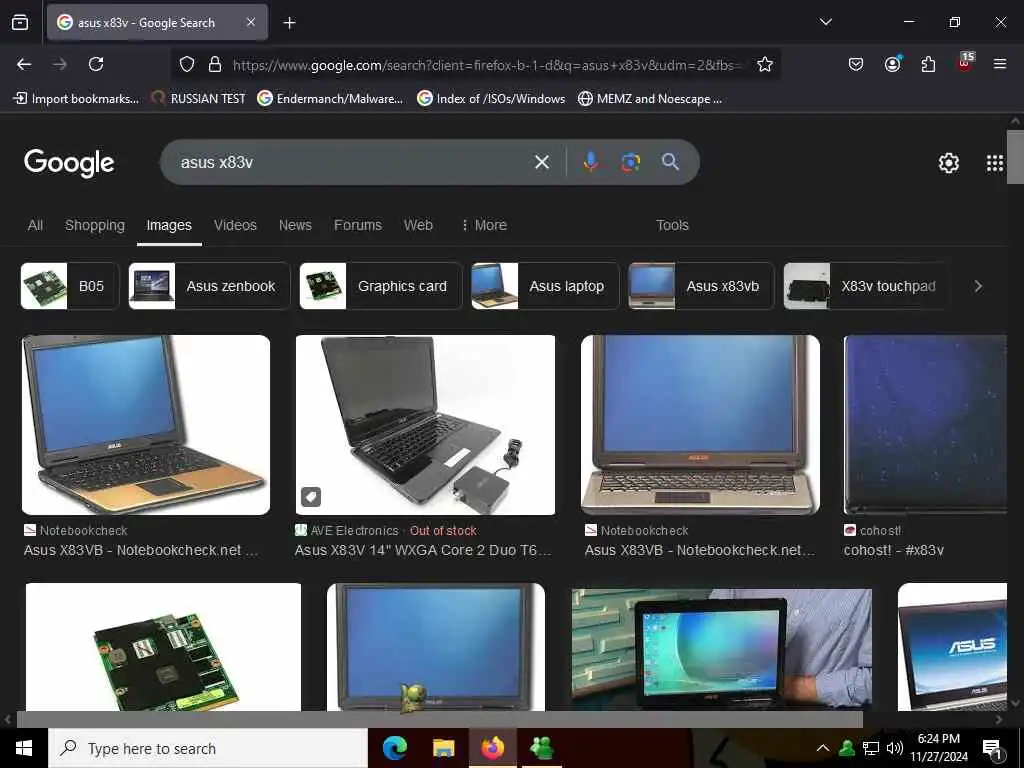Open the gold Asus X83VB laptop image

146,424
